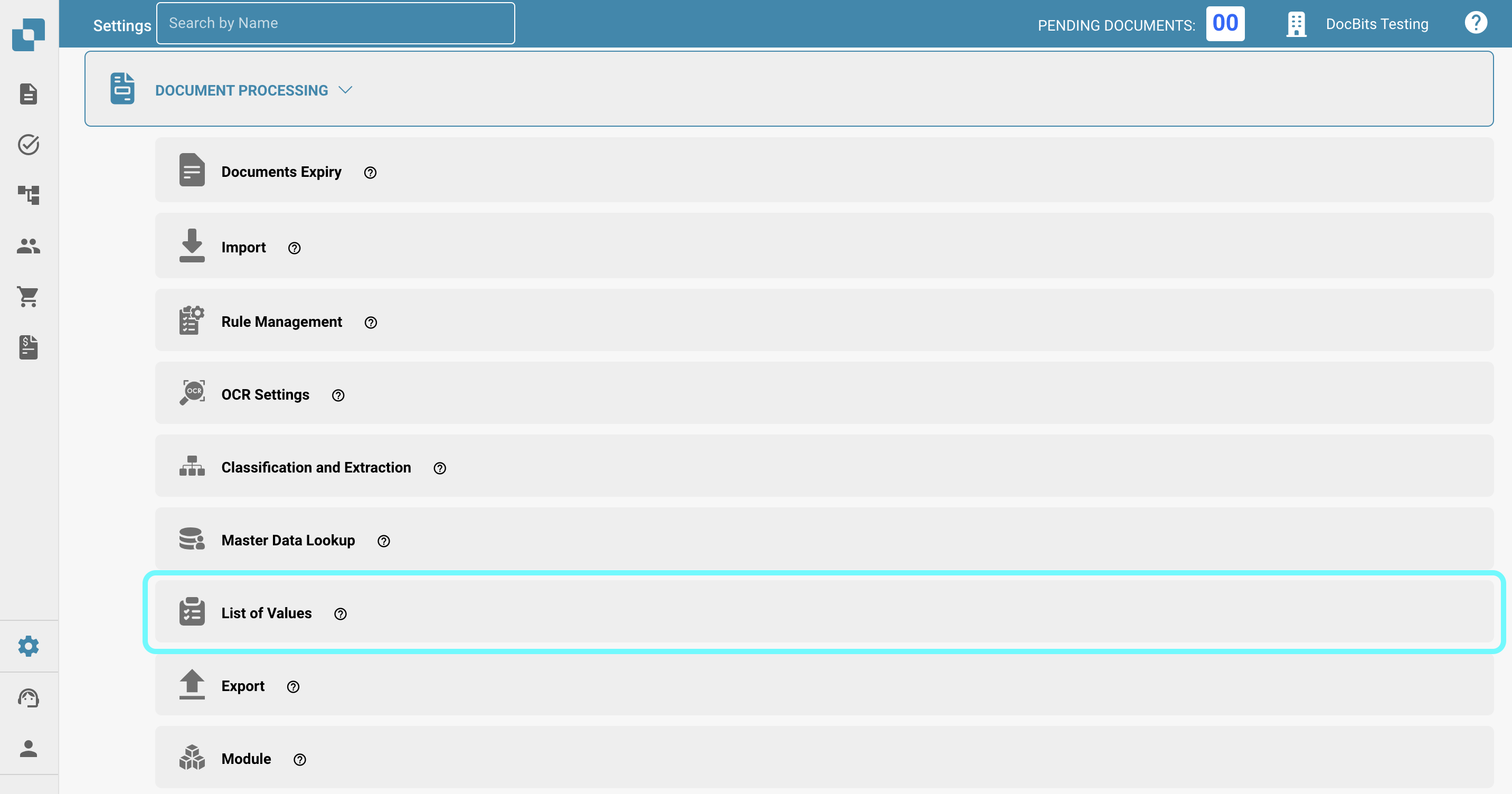Open the documents sidebar icon
Viewport: 1512px width, 794px height.
(x=28, y=94)
